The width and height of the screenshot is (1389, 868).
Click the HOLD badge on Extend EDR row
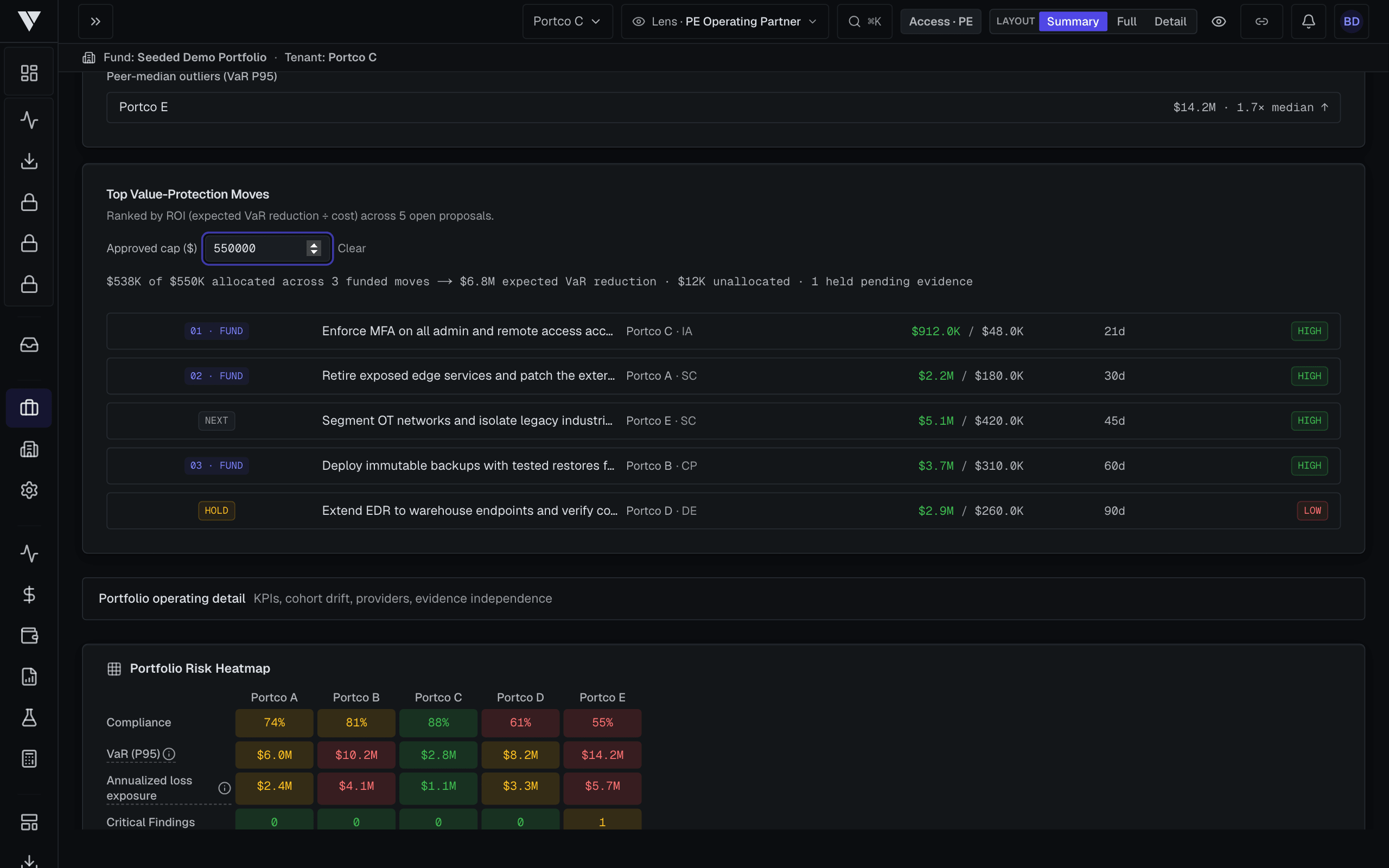pos(216,510)
